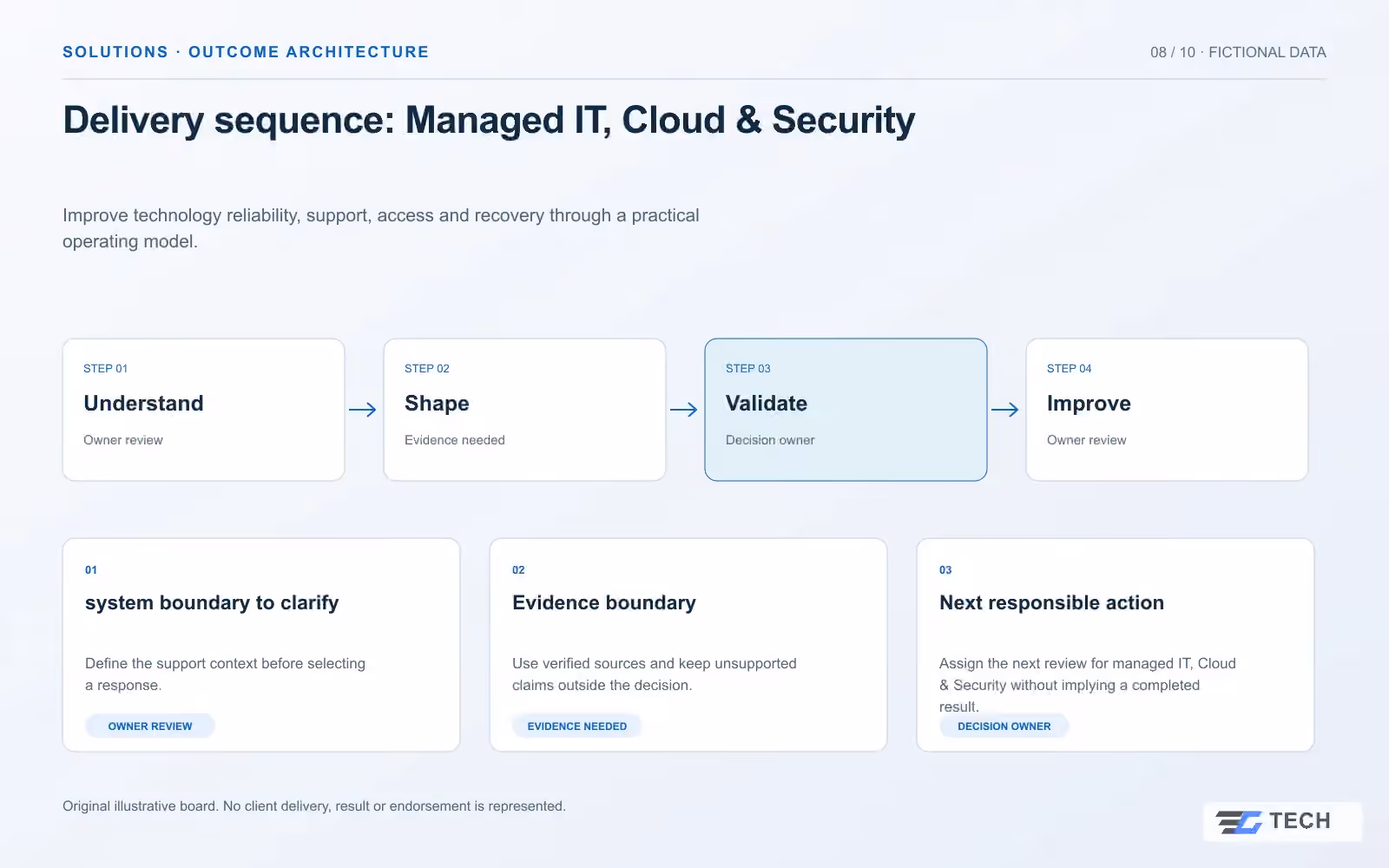Select the "Next responsible action" heading

1051,603
